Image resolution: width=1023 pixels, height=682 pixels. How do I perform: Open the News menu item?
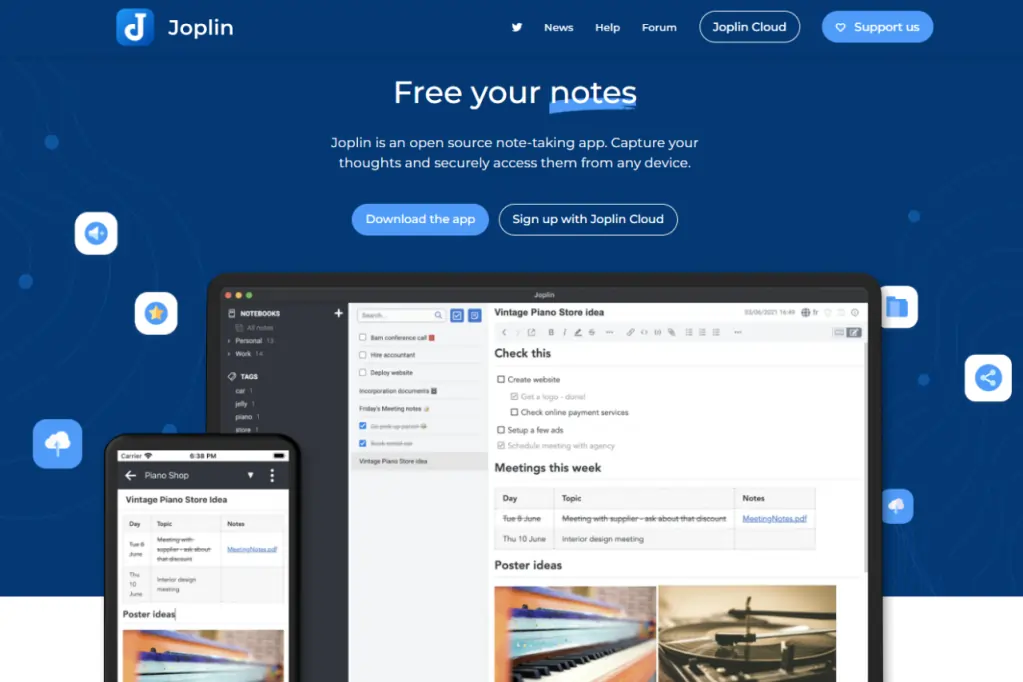coord(558,27)
